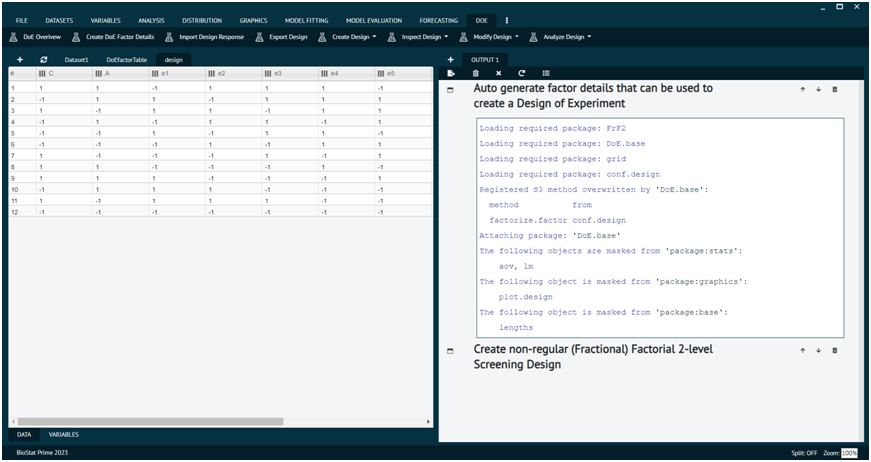Select column header C
Viewport: 871px width, 462px height.
[x=64, y=73]
